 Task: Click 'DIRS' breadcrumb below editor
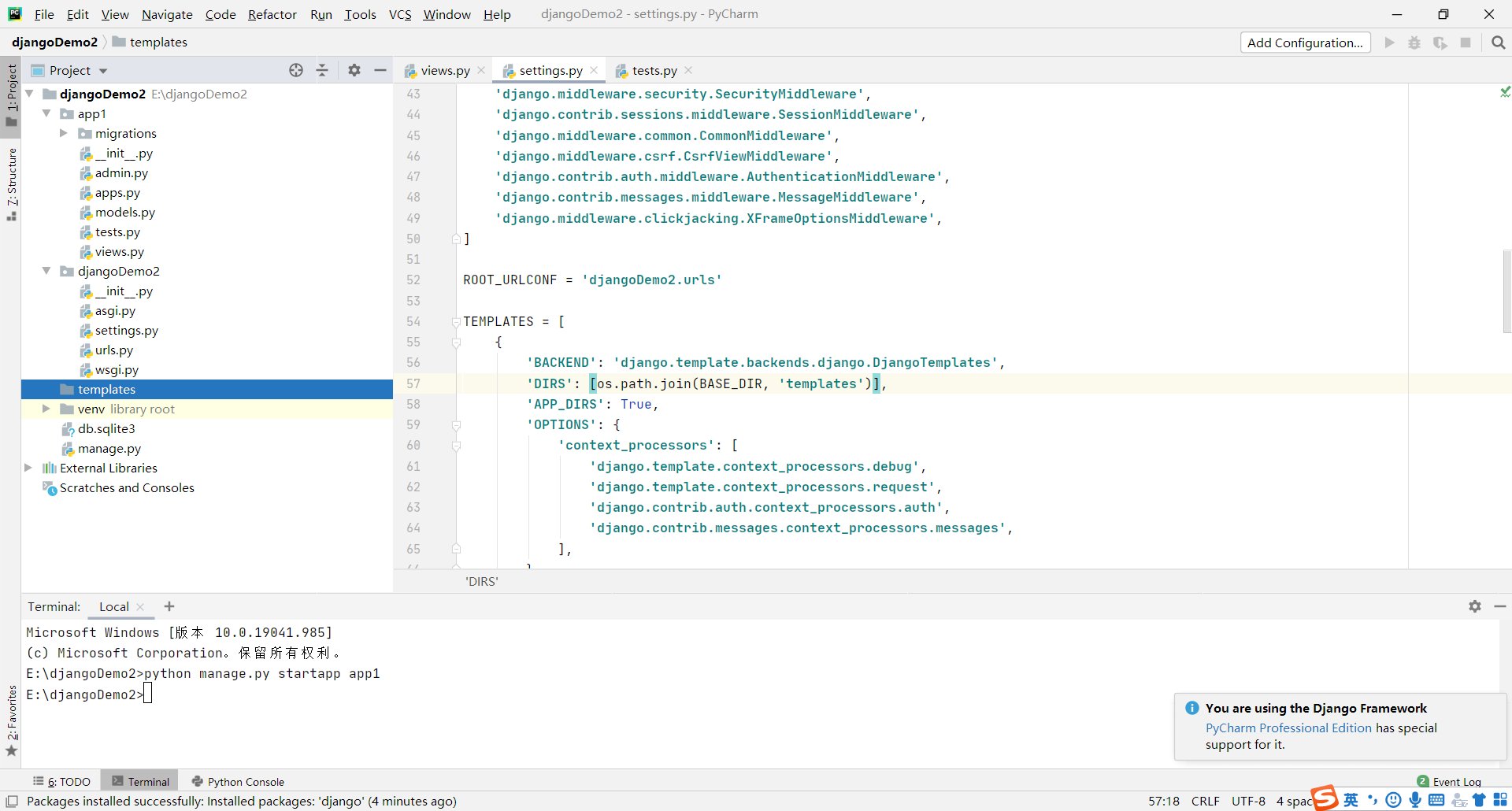click(481, 581)
